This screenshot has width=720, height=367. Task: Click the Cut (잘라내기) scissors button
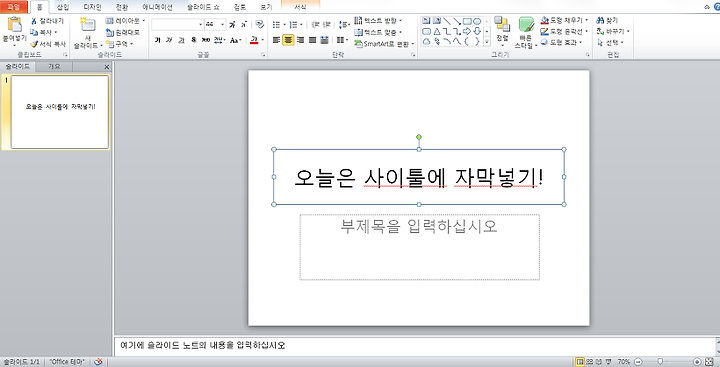coord(47,21)
